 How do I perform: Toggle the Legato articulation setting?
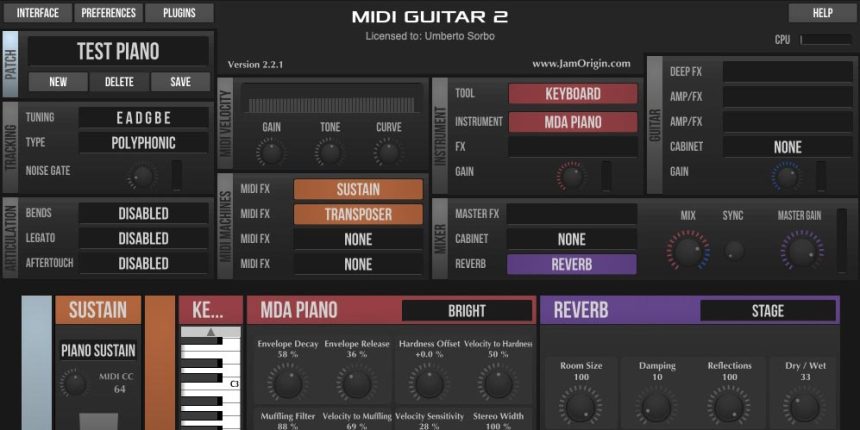tap(143, 238)
